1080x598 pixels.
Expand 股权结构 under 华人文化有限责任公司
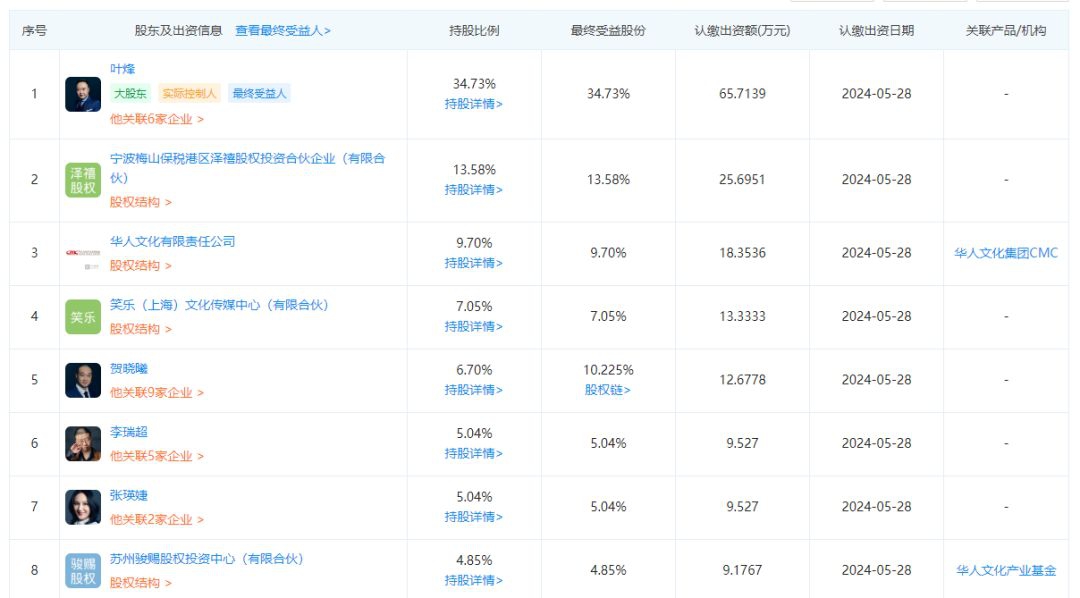(x=141, y=266)
